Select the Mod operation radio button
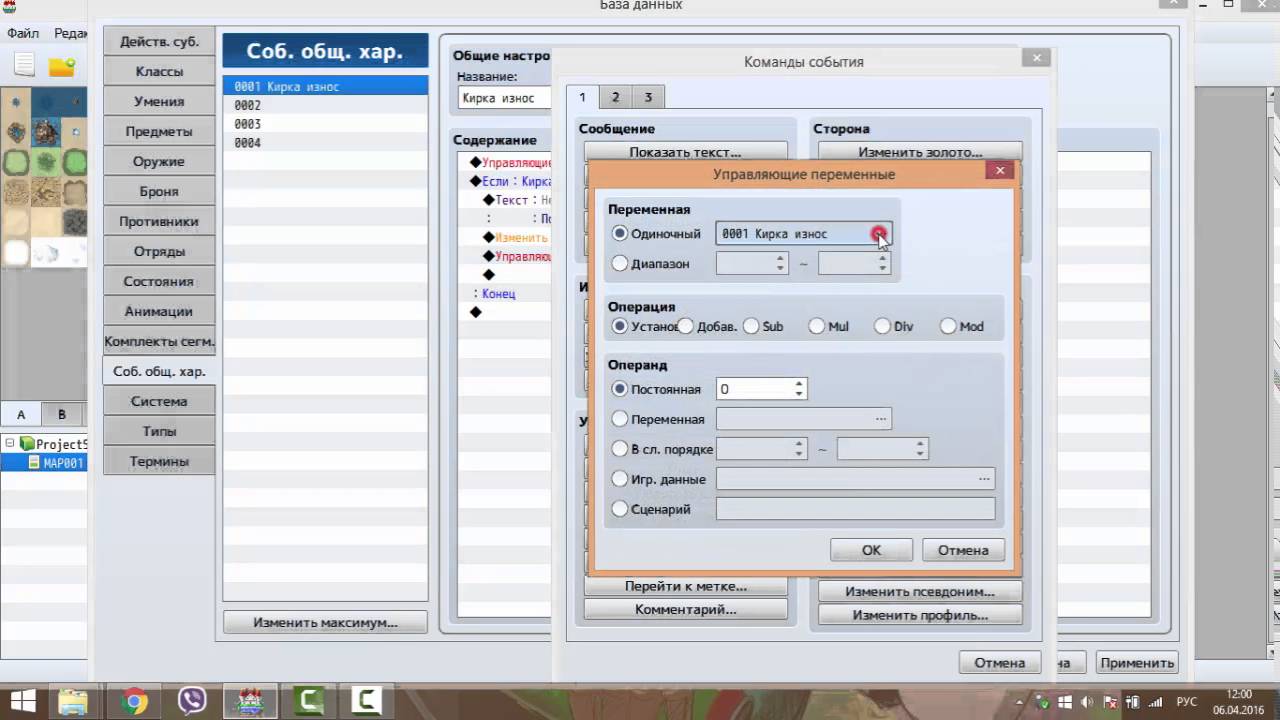Image resolution: width=1280 pixels, height=720 pixels. click(948, 326)
